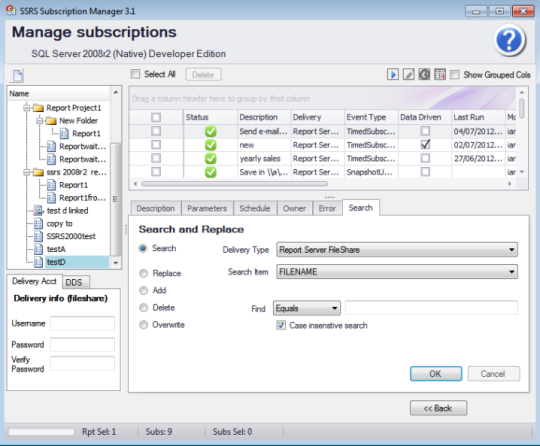540x446 pixels.
Task: Switch to the Schedule tab
Action: point(255,208)
